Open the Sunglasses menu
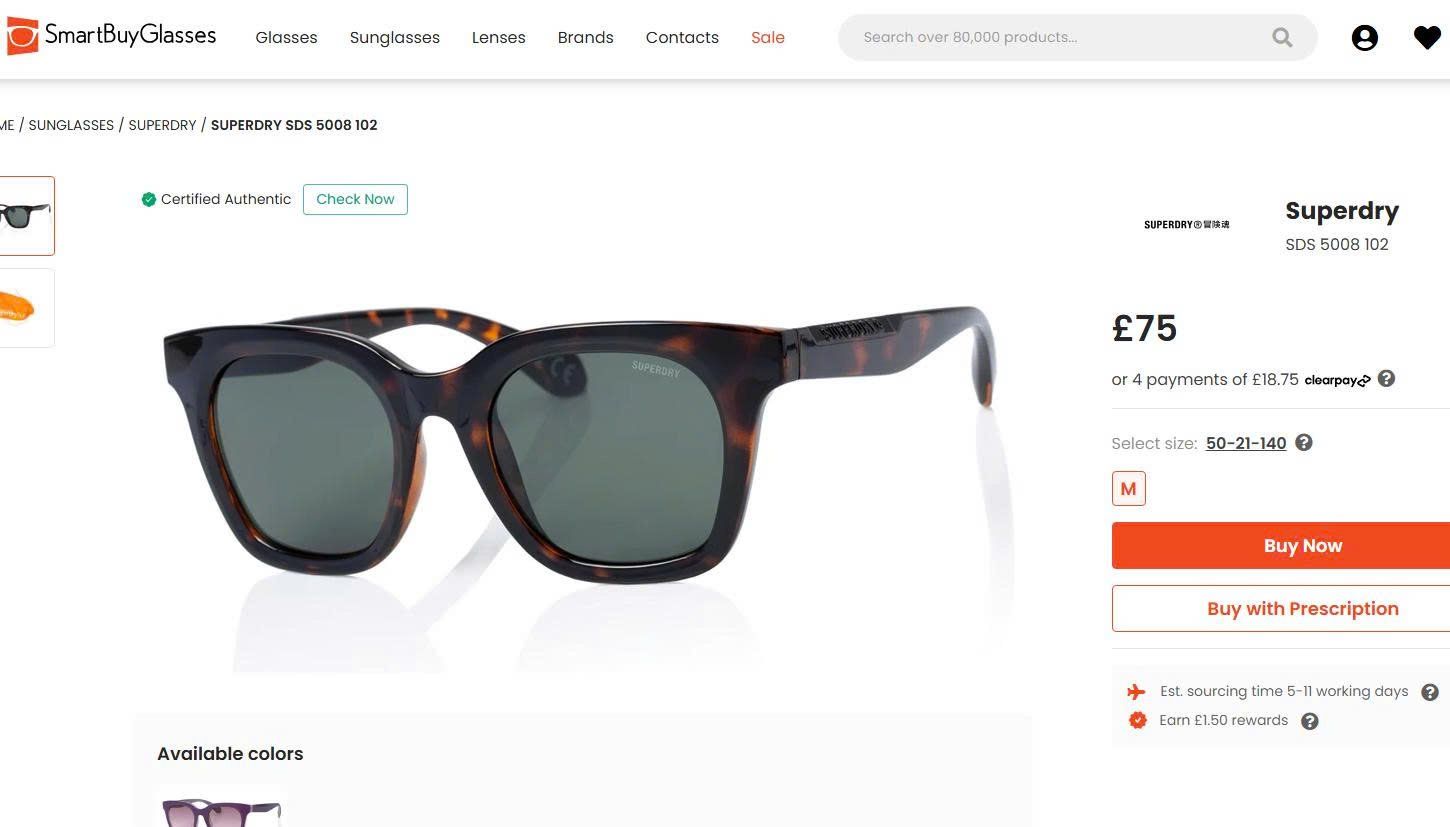This screenshot has height=827, width=1450. click(395, 38)
